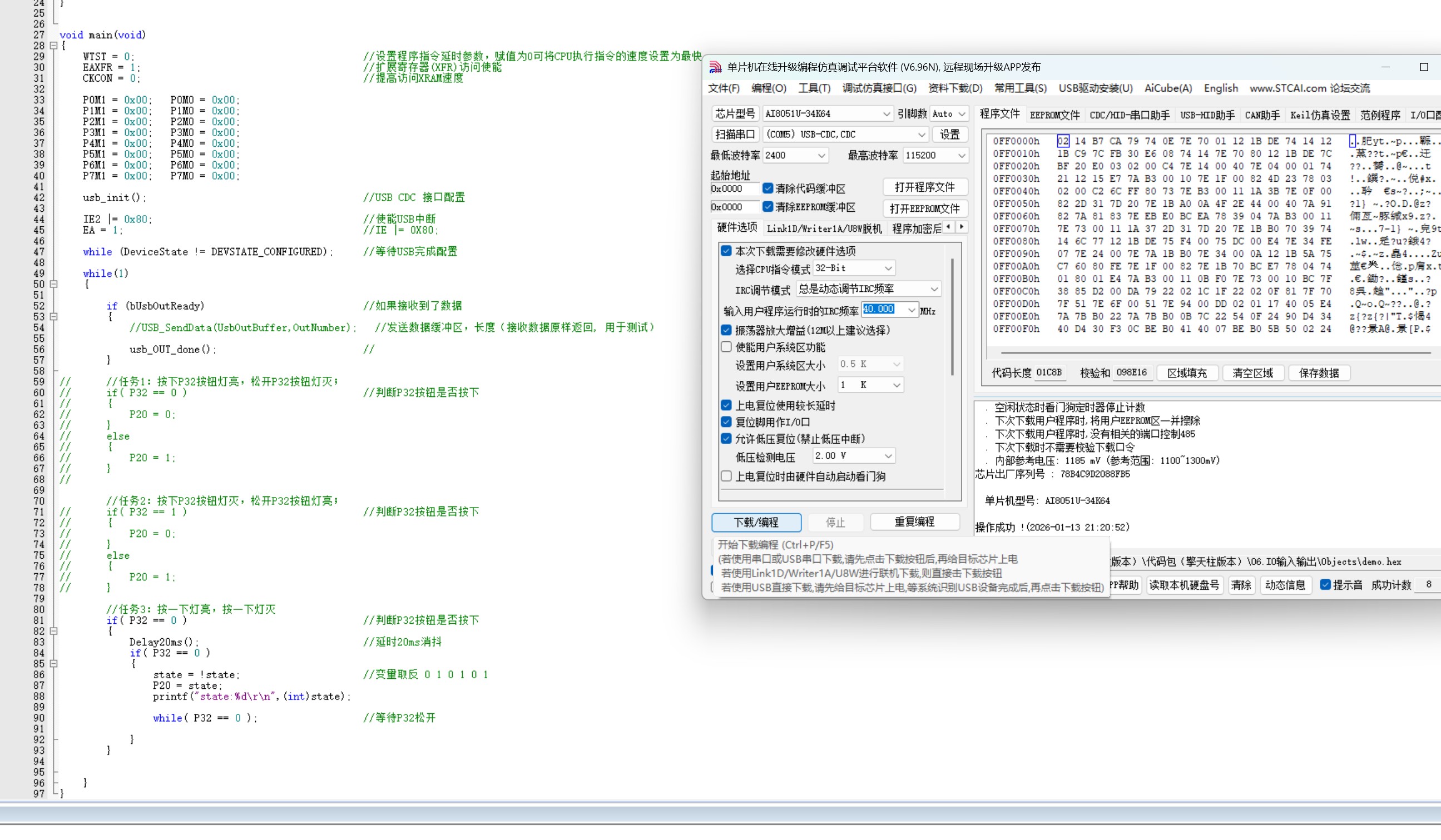Collapse the while(1) block fold marker at line 50
Screen dimensions: 1441x840
click(x=54, y=284)
